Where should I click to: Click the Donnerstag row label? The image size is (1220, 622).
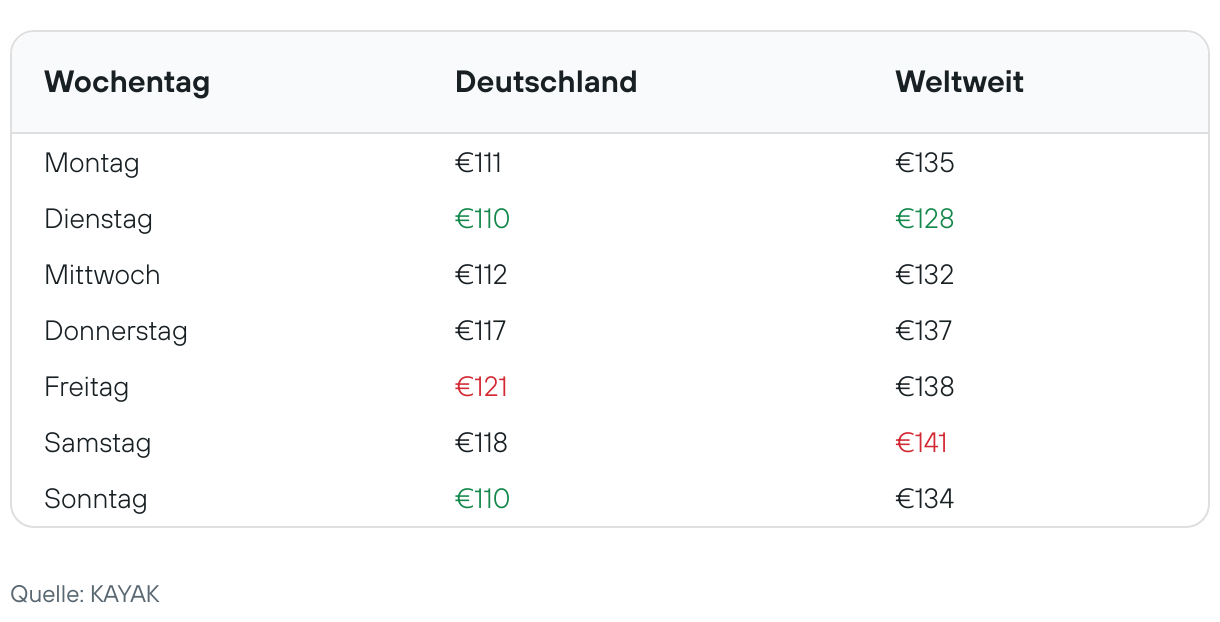tap(116, 331)
